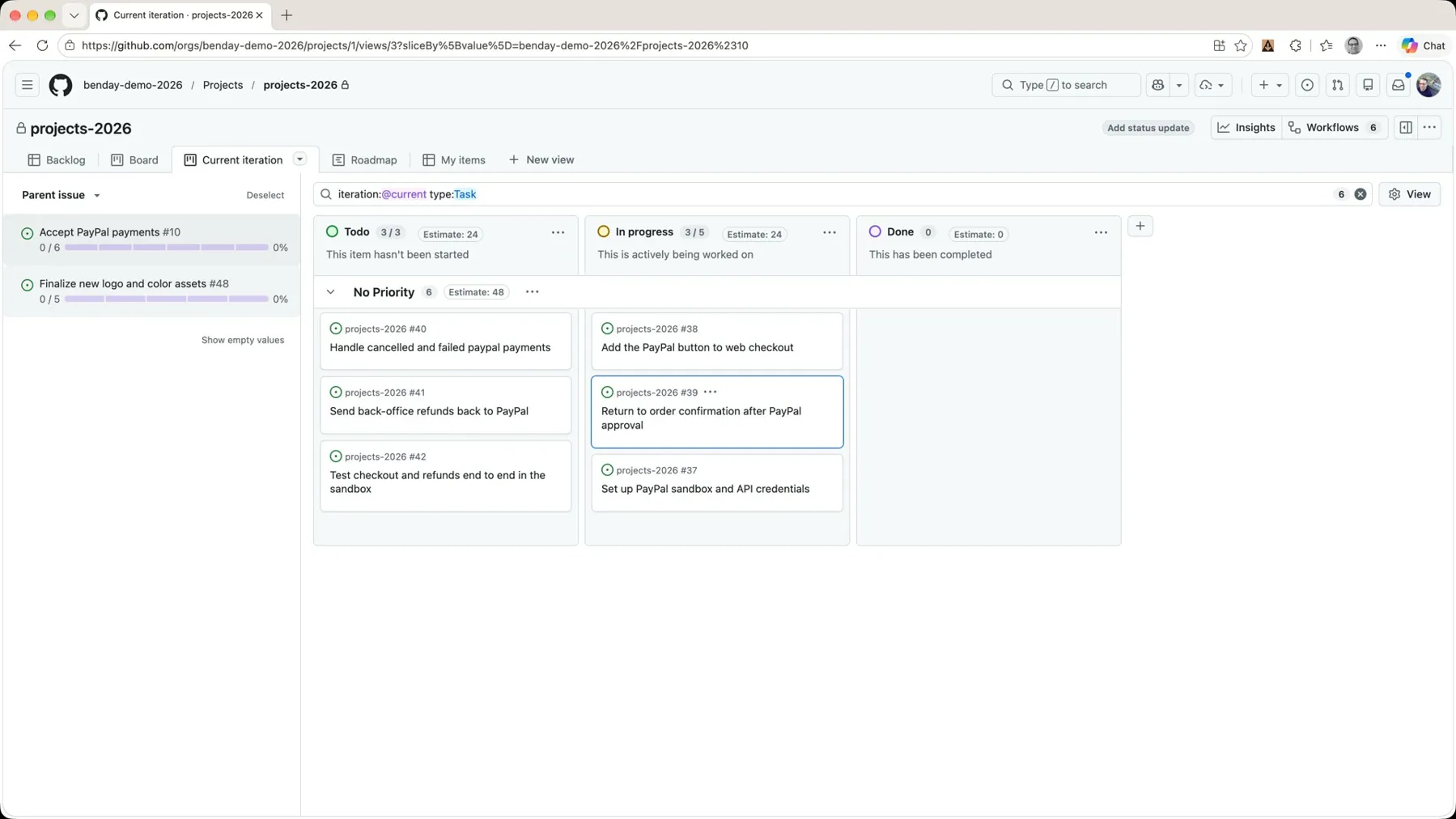Image resolution: width=1456 pixels, height=819 pixels.
Task: Open the Done column options menu
Action: tap(1101, 233)
